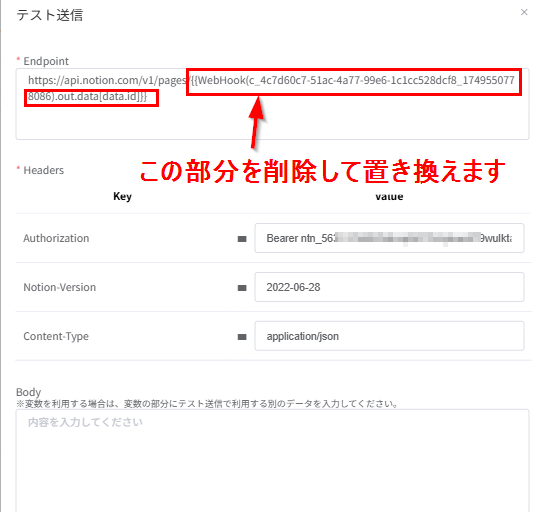Click the Key column header
537x512 pixels.
[x=122, y=196]
